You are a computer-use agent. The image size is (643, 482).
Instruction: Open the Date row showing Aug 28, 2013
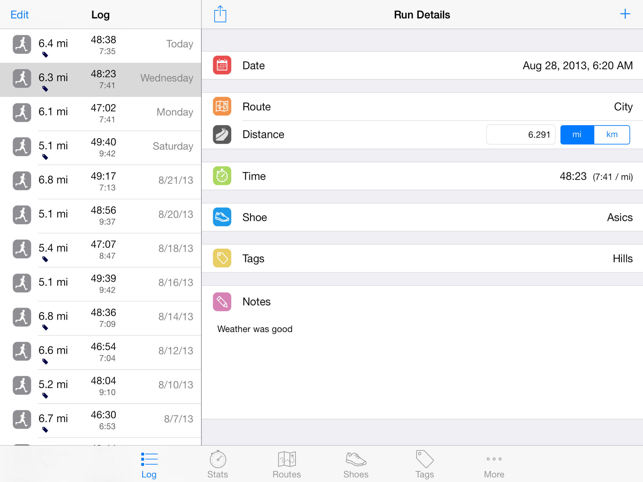(422, 65)
